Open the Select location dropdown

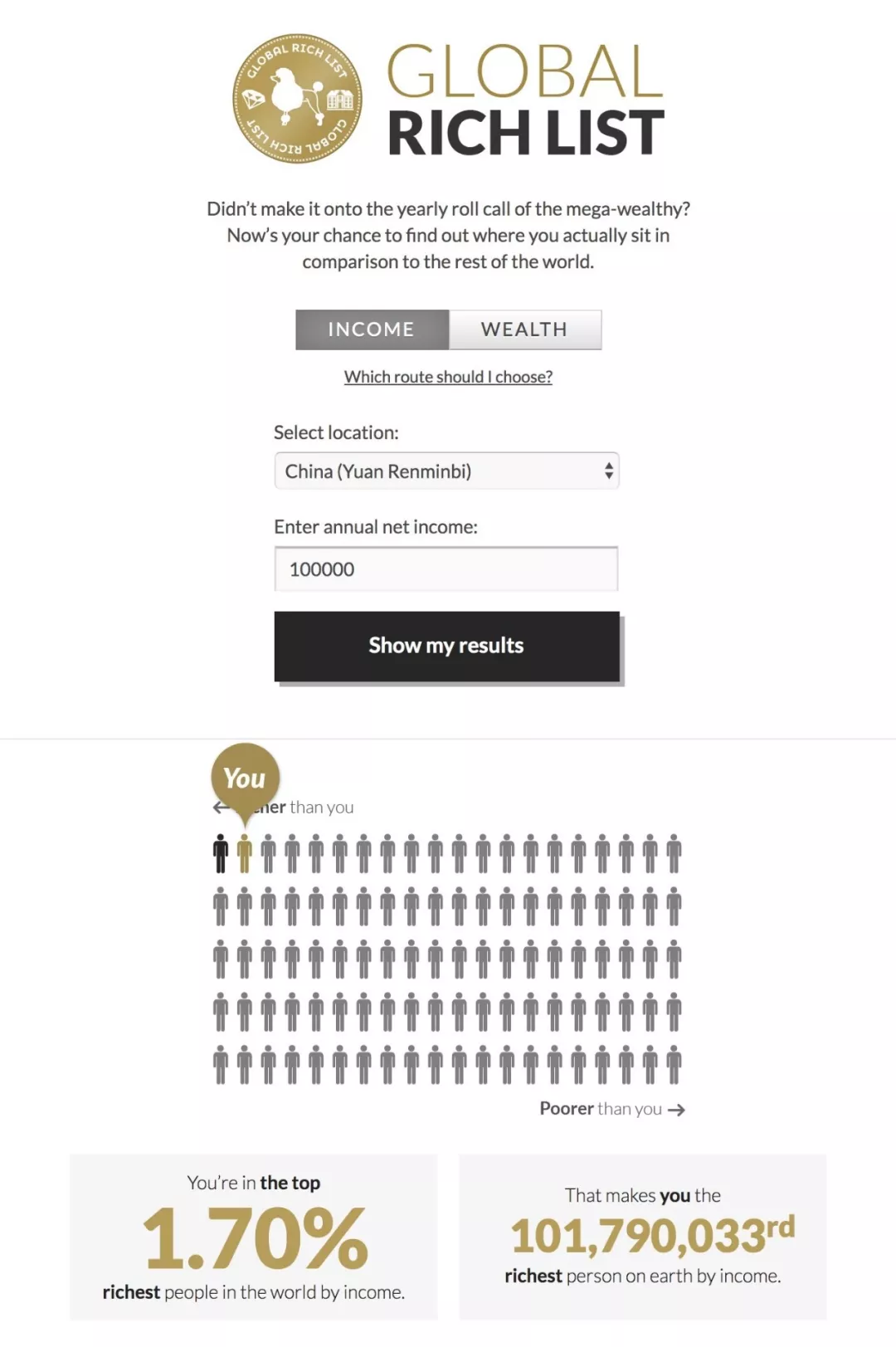[x=446, y=471]
